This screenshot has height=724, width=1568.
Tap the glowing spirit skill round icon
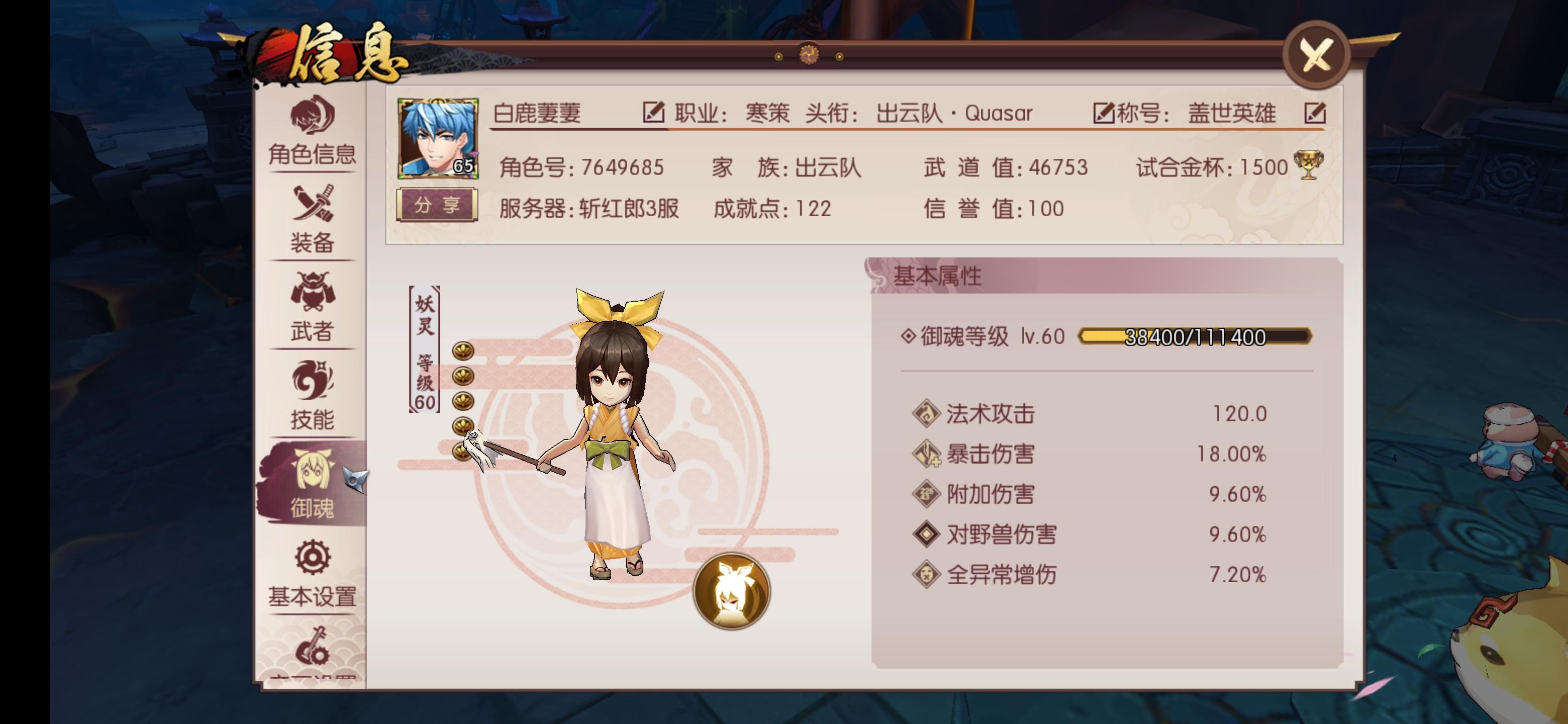point(732,591)
